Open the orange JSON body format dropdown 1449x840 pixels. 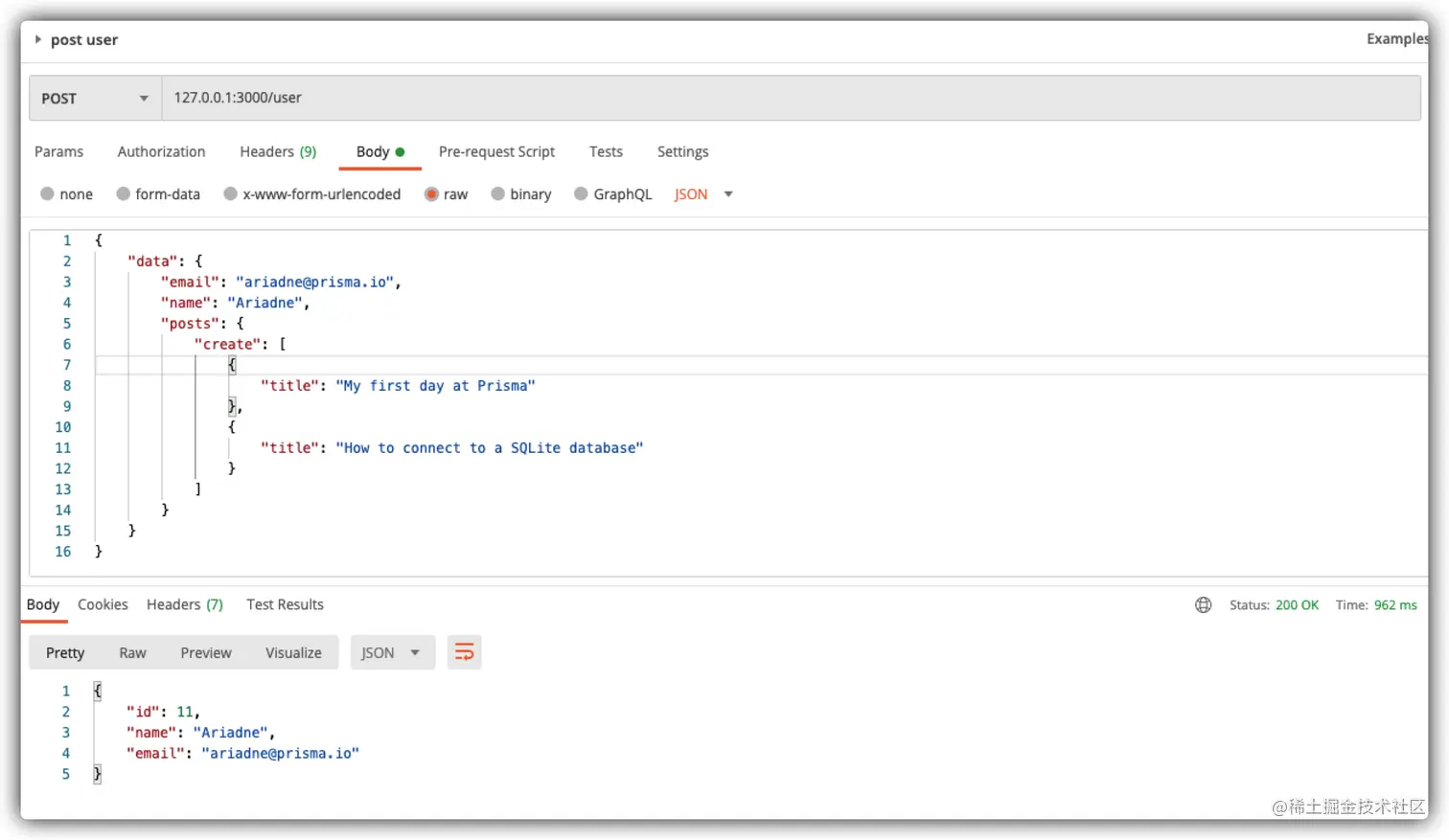[x=703, y=193]
